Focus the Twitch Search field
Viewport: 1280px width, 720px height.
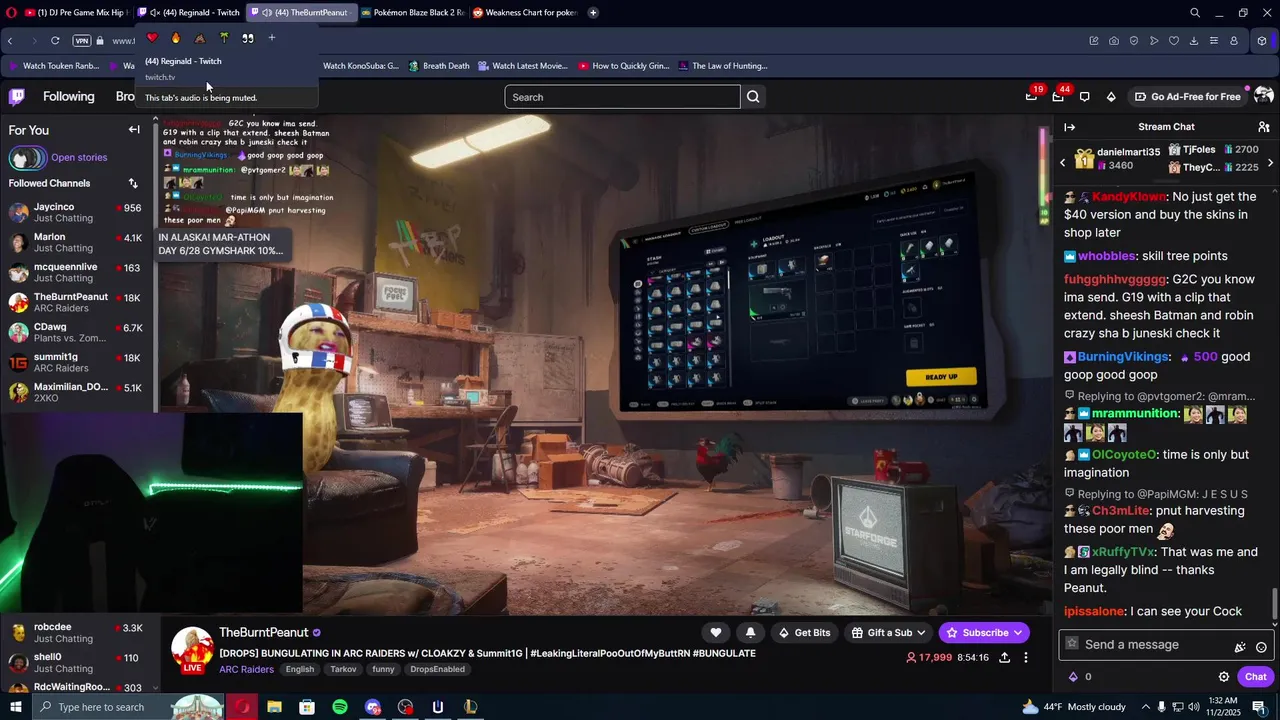[622, 97]
